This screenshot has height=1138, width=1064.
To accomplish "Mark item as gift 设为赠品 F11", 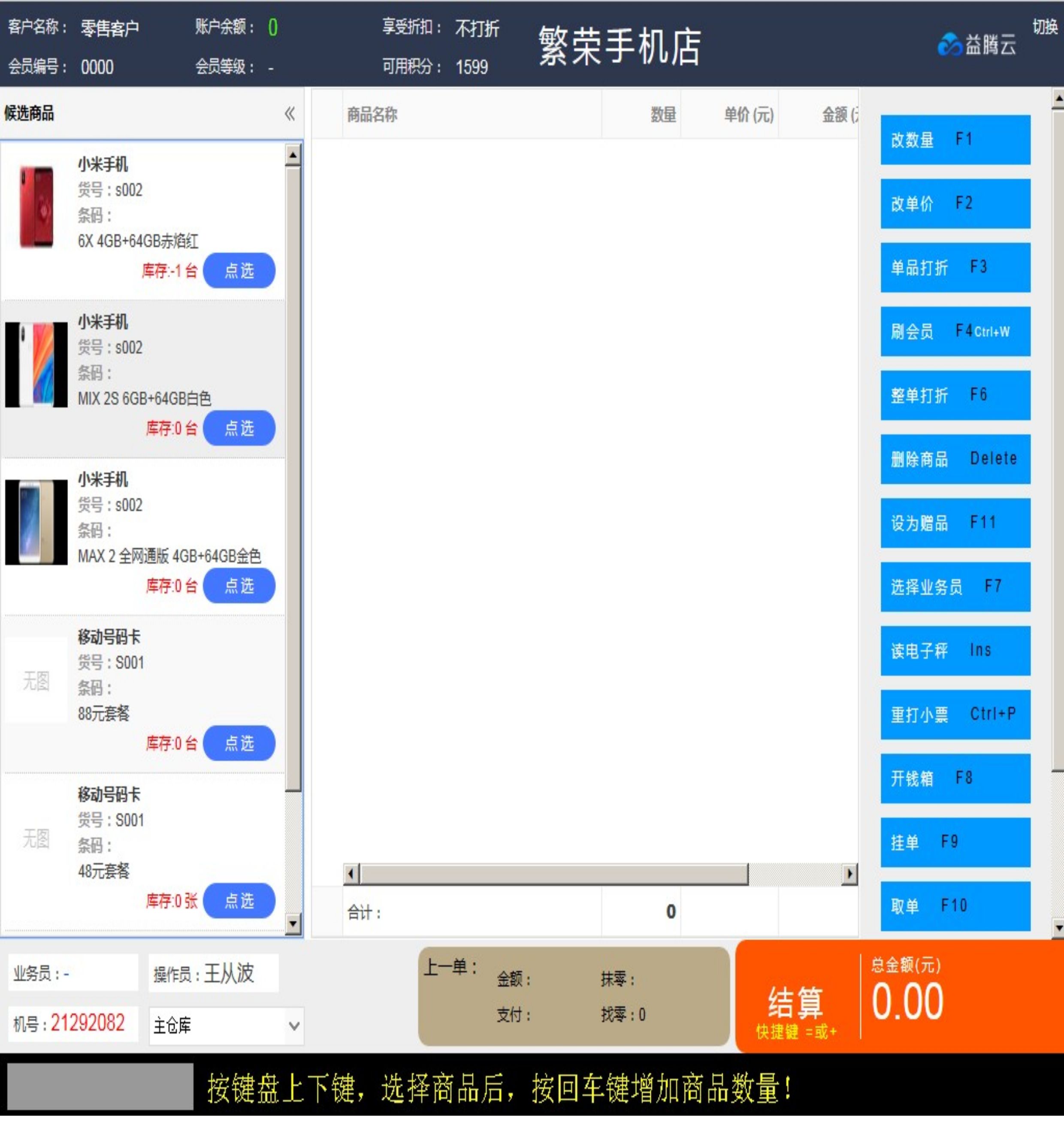I will pyautogui.click(x=955, y=523).
